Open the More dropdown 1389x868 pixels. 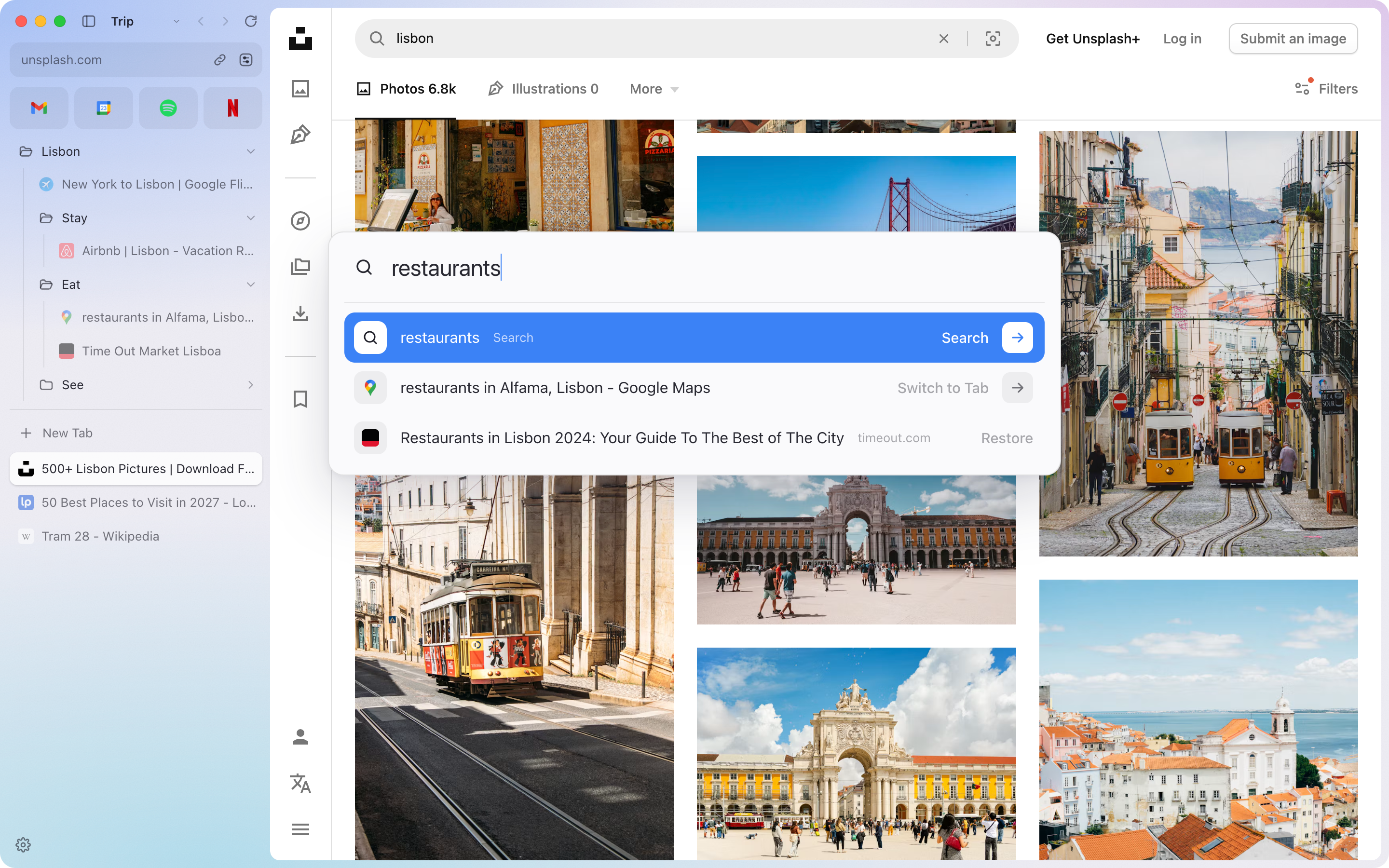point(654,89)
